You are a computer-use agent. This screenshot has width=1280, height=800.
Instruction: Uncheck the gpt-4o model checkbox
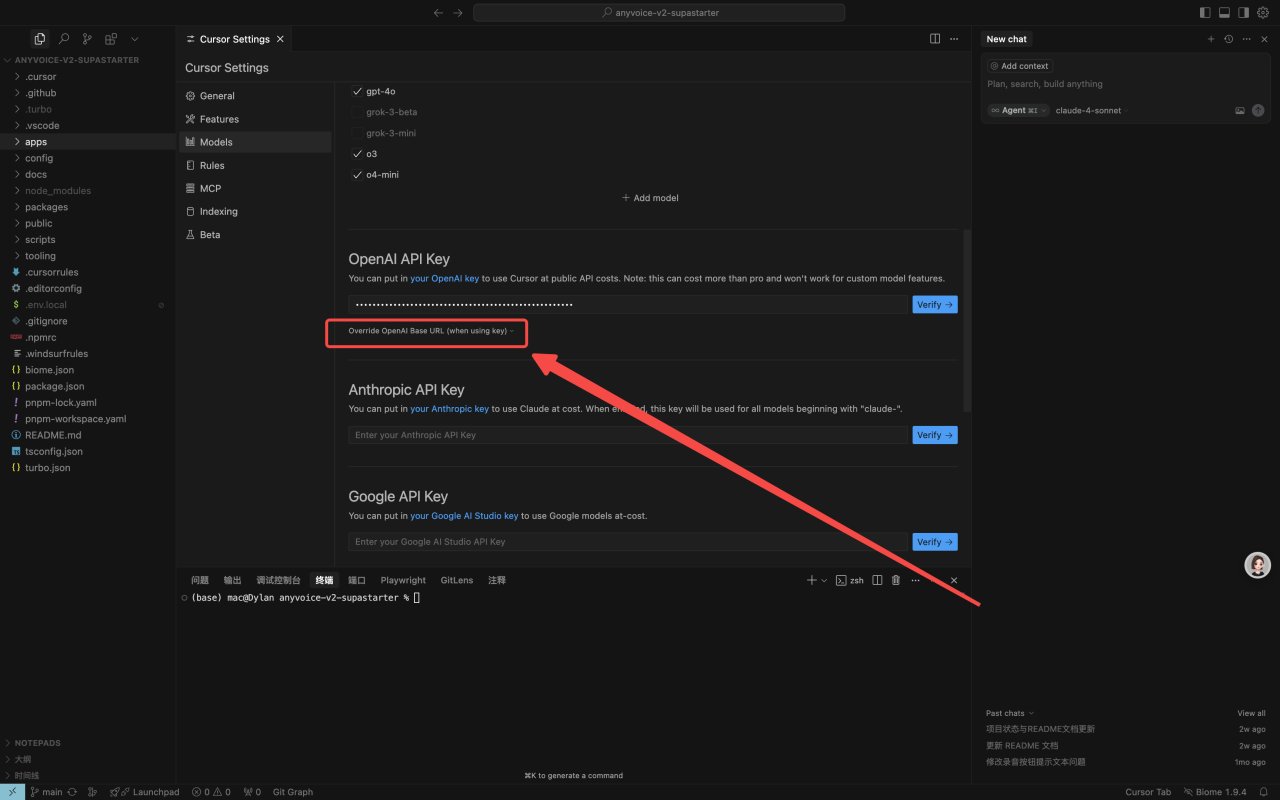pos(358,92)
